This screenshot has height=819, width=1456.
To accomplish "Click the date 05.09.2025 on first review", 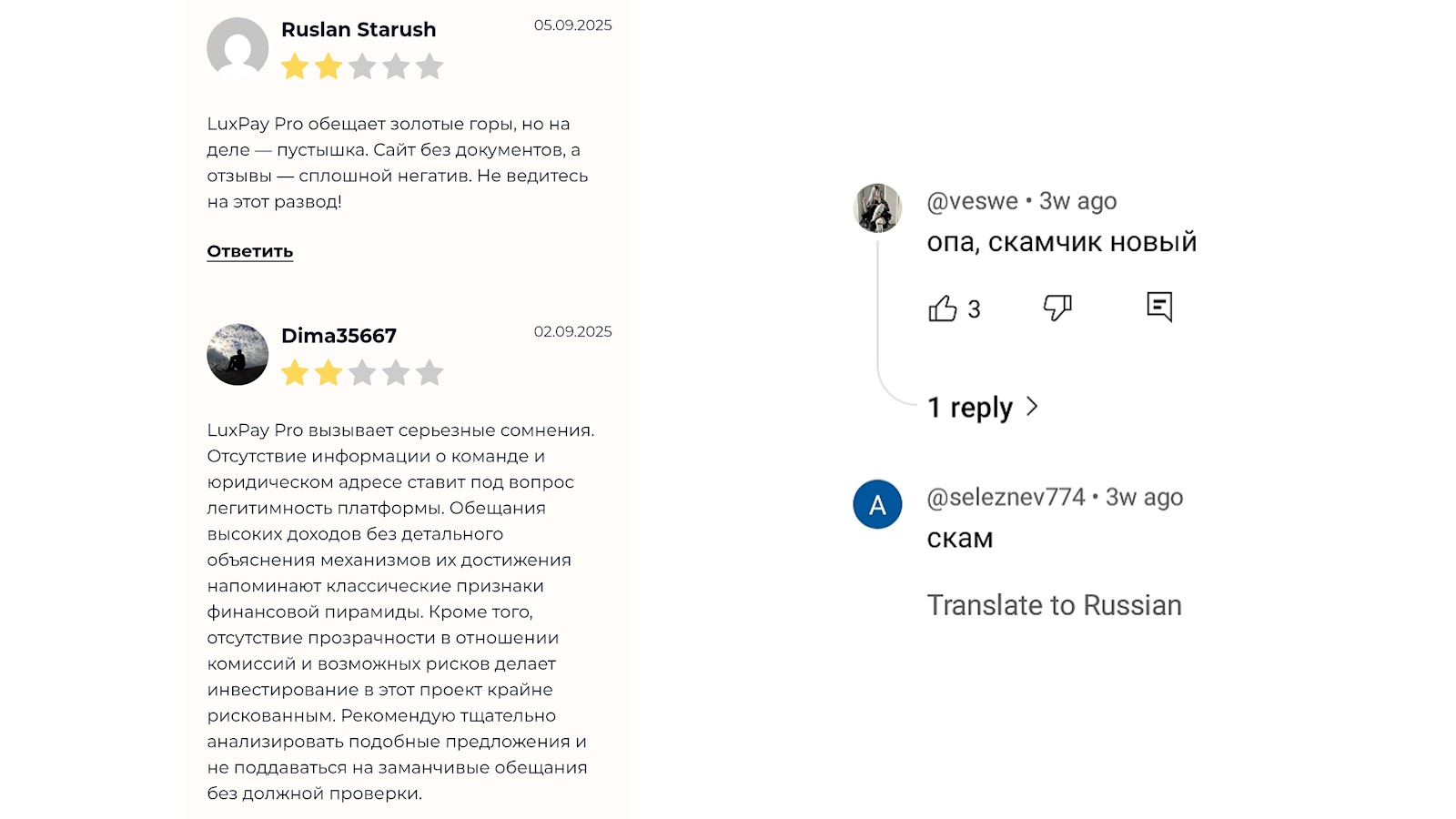I will 572,25.
